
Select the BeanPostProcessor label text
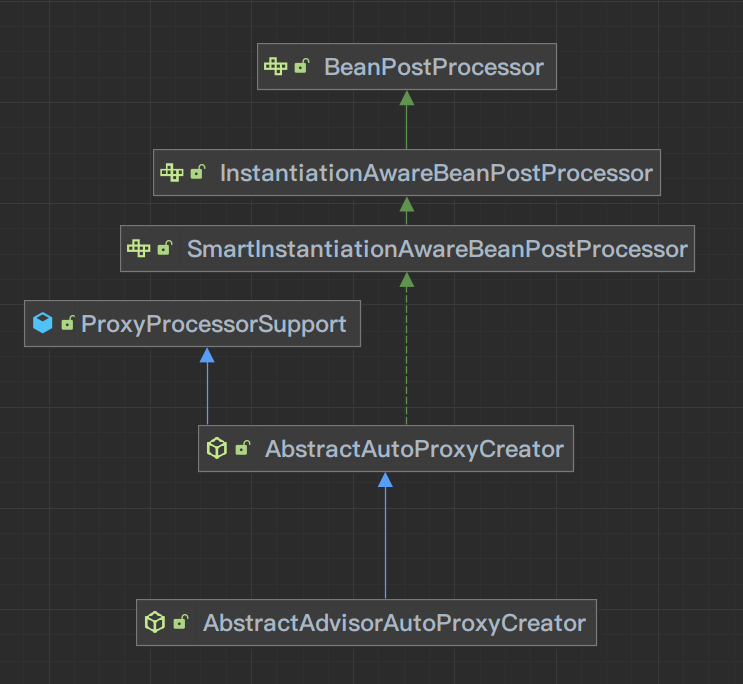[433, 67]
